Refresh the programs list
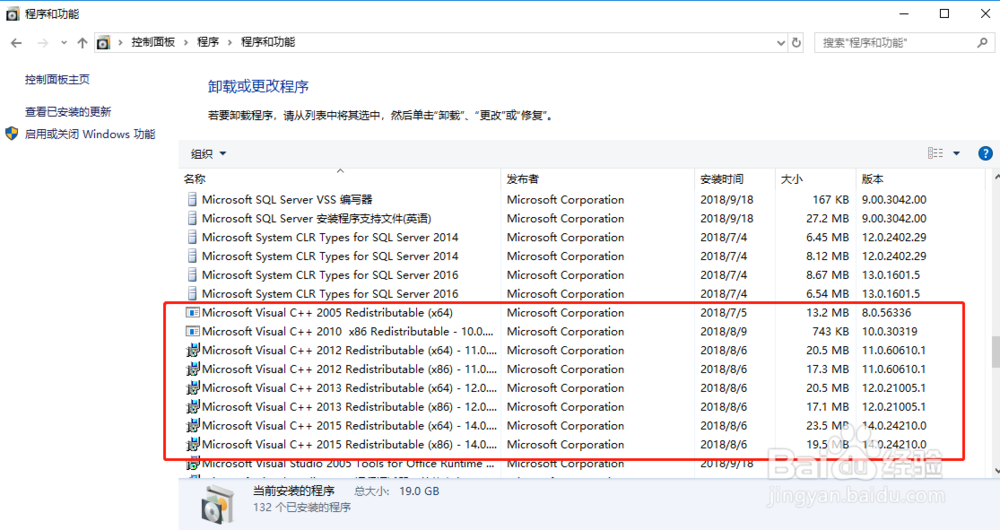Screen dimensions: 1000x530 (x=797, y=43)
